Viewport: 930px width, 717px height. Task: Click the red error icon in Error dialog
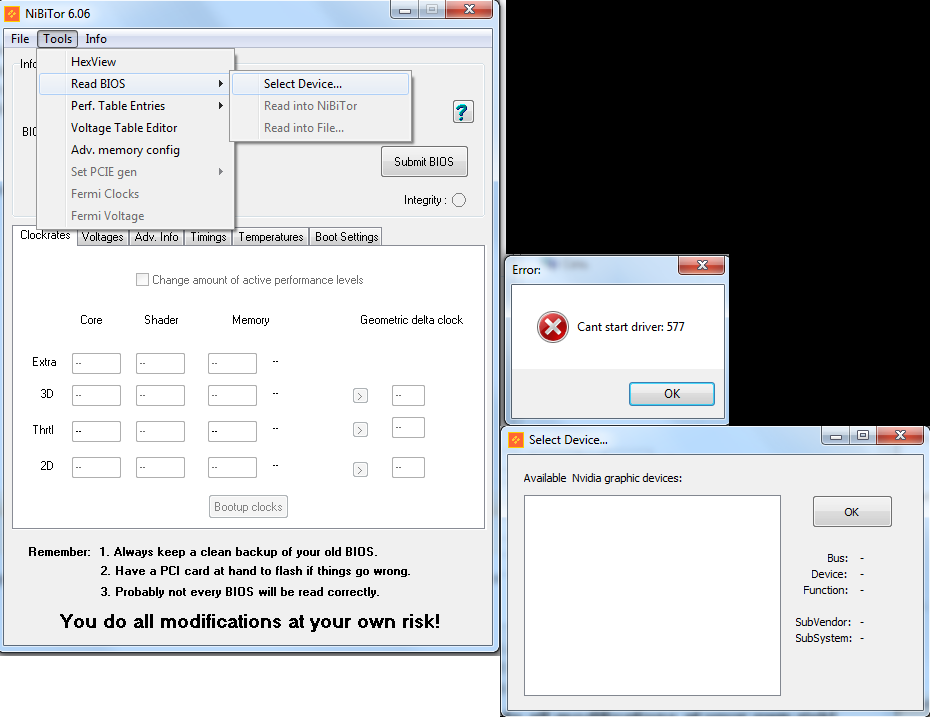click(552, 327)
